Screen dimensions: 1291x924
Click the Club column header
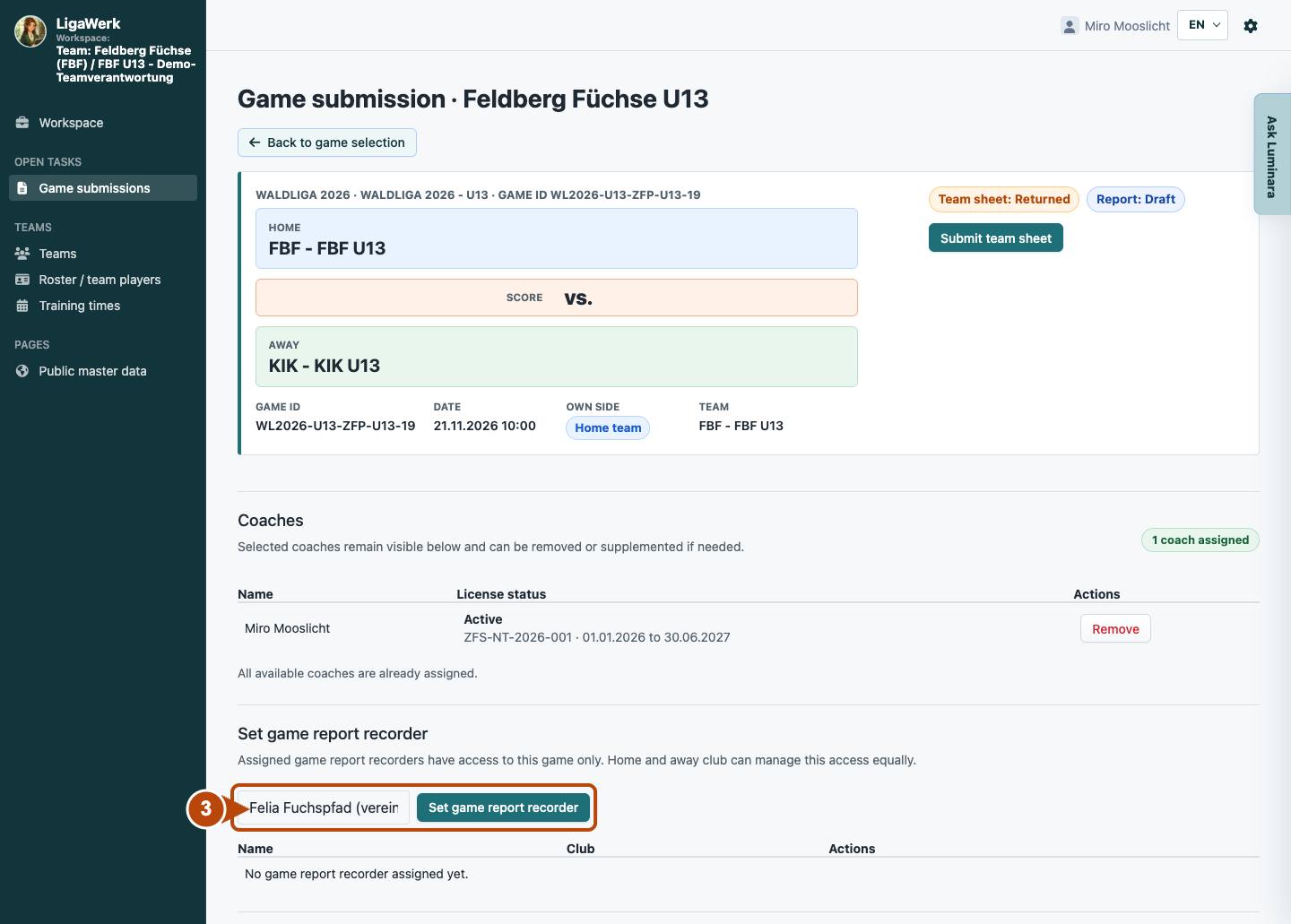point(581,849)
